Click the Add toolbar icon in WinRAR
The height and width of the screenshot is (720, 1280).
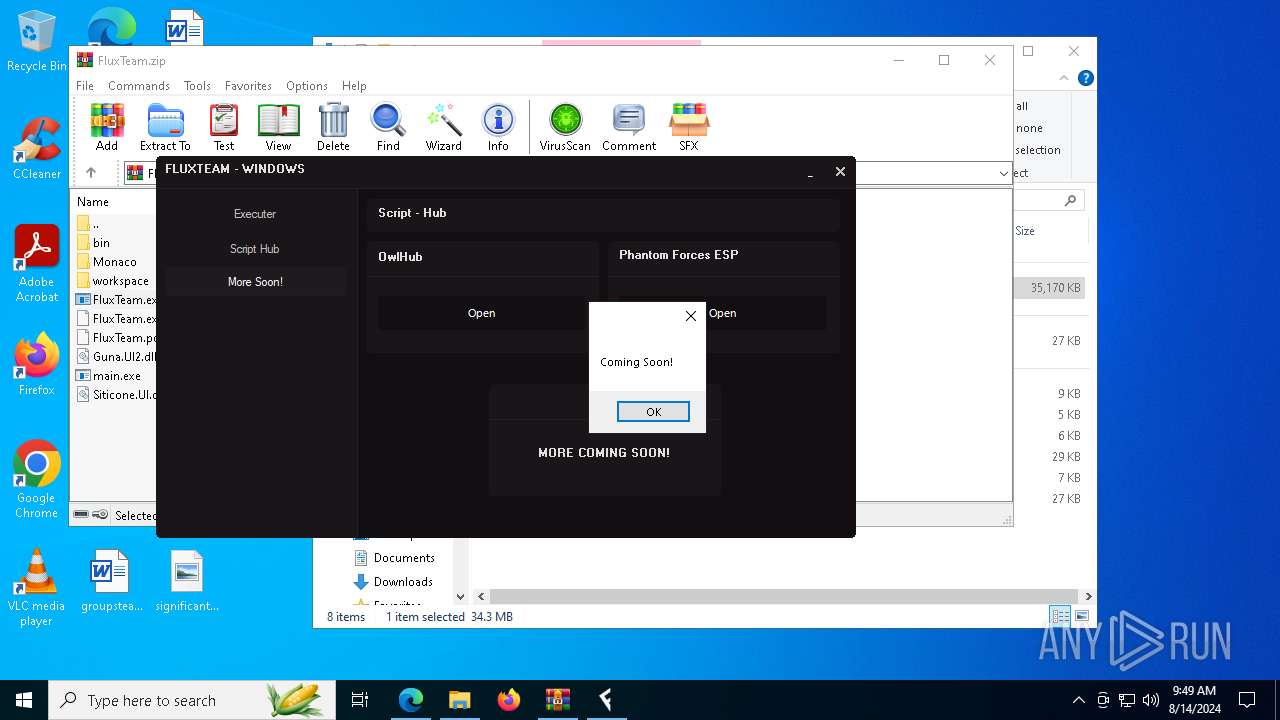[x=107, y=127]
